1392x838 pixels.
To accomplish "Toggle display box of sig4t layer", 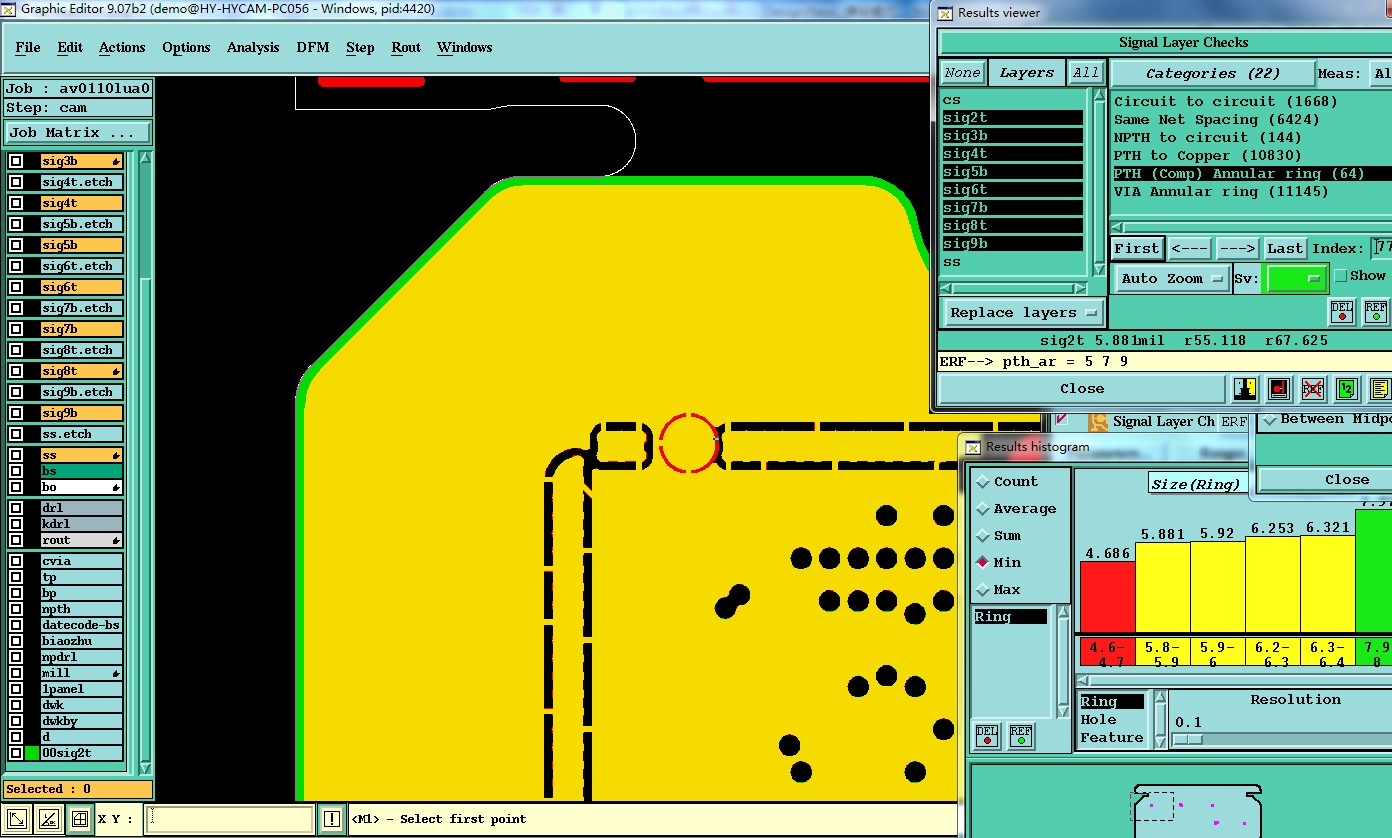I will 16,203.
